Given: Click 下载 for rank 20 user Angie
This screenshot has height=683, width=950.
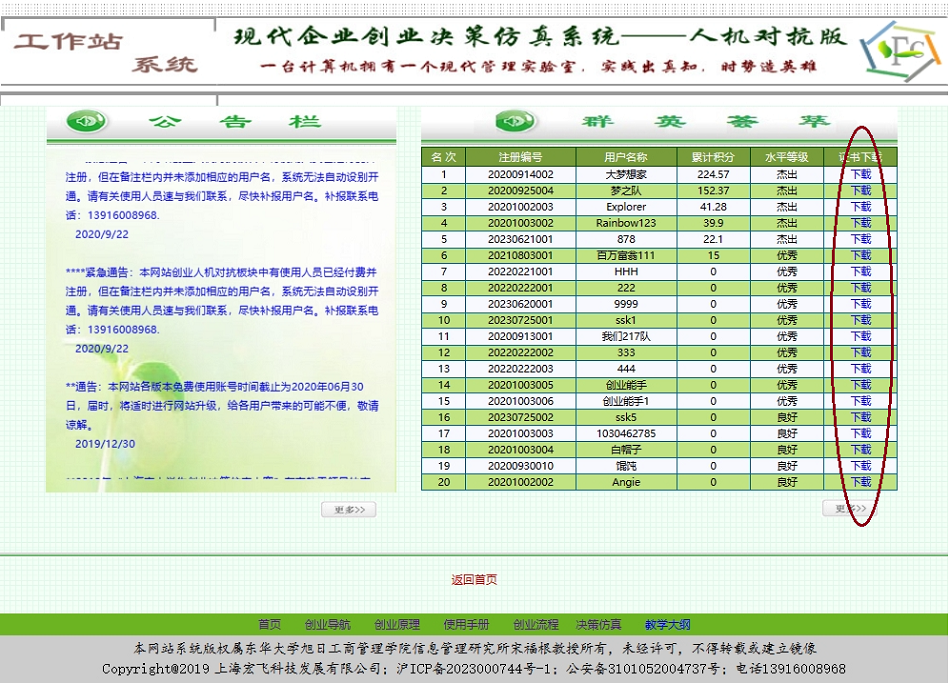Looking at the screenshot, I should click(x=860, y=482).
